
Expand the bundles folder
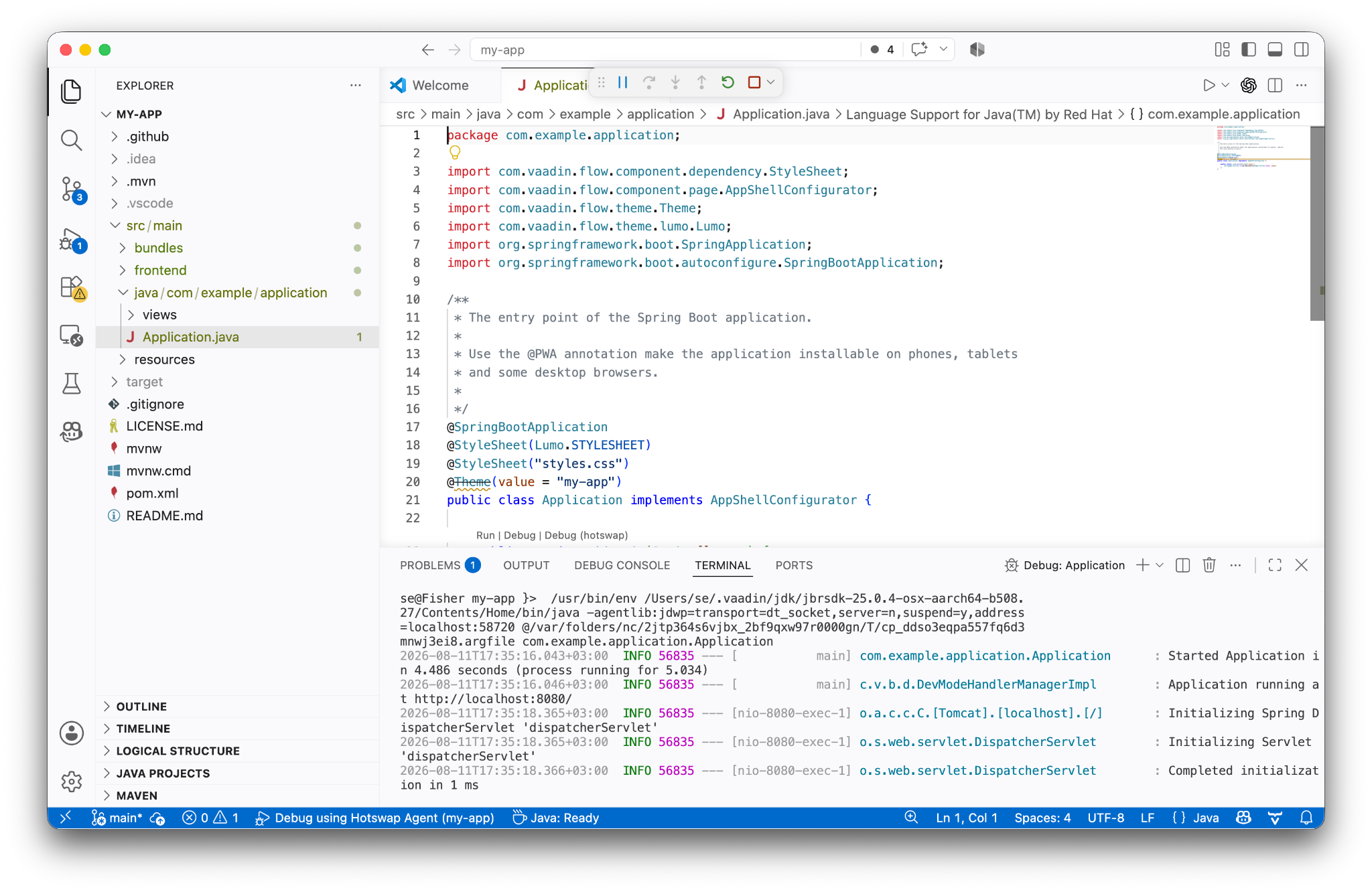point(237,248)
